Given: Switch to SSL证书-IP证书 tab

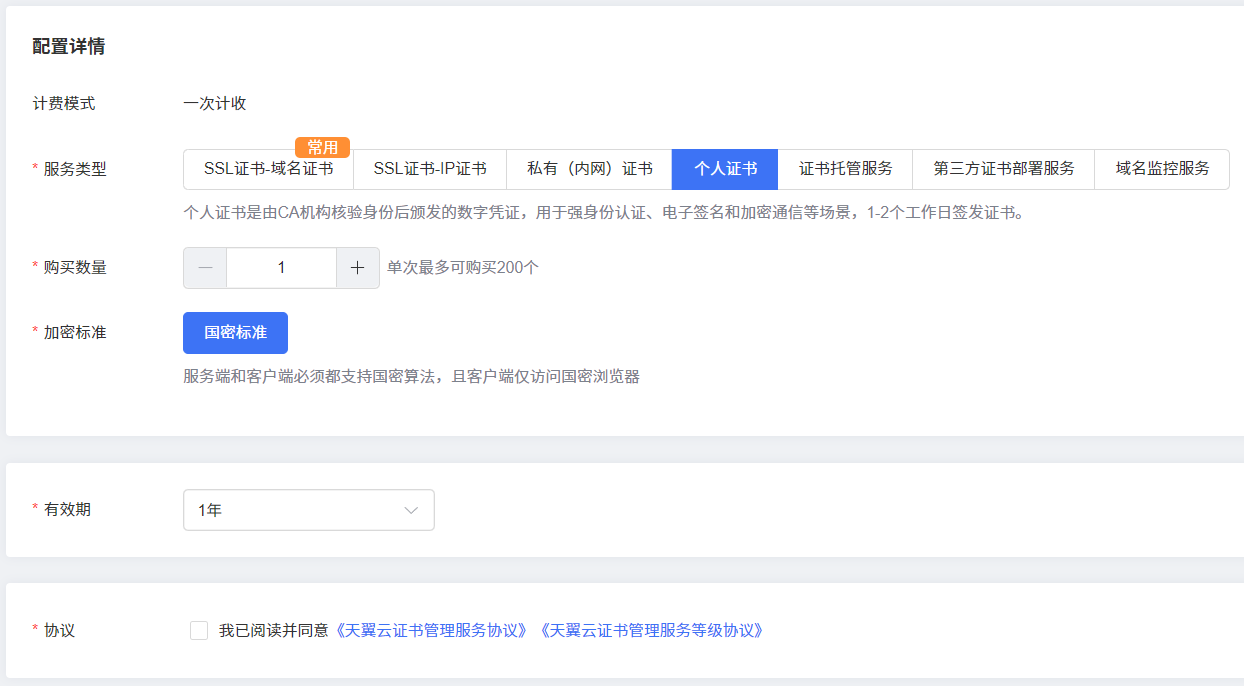Looking at the screenshot, I should 430,169.
